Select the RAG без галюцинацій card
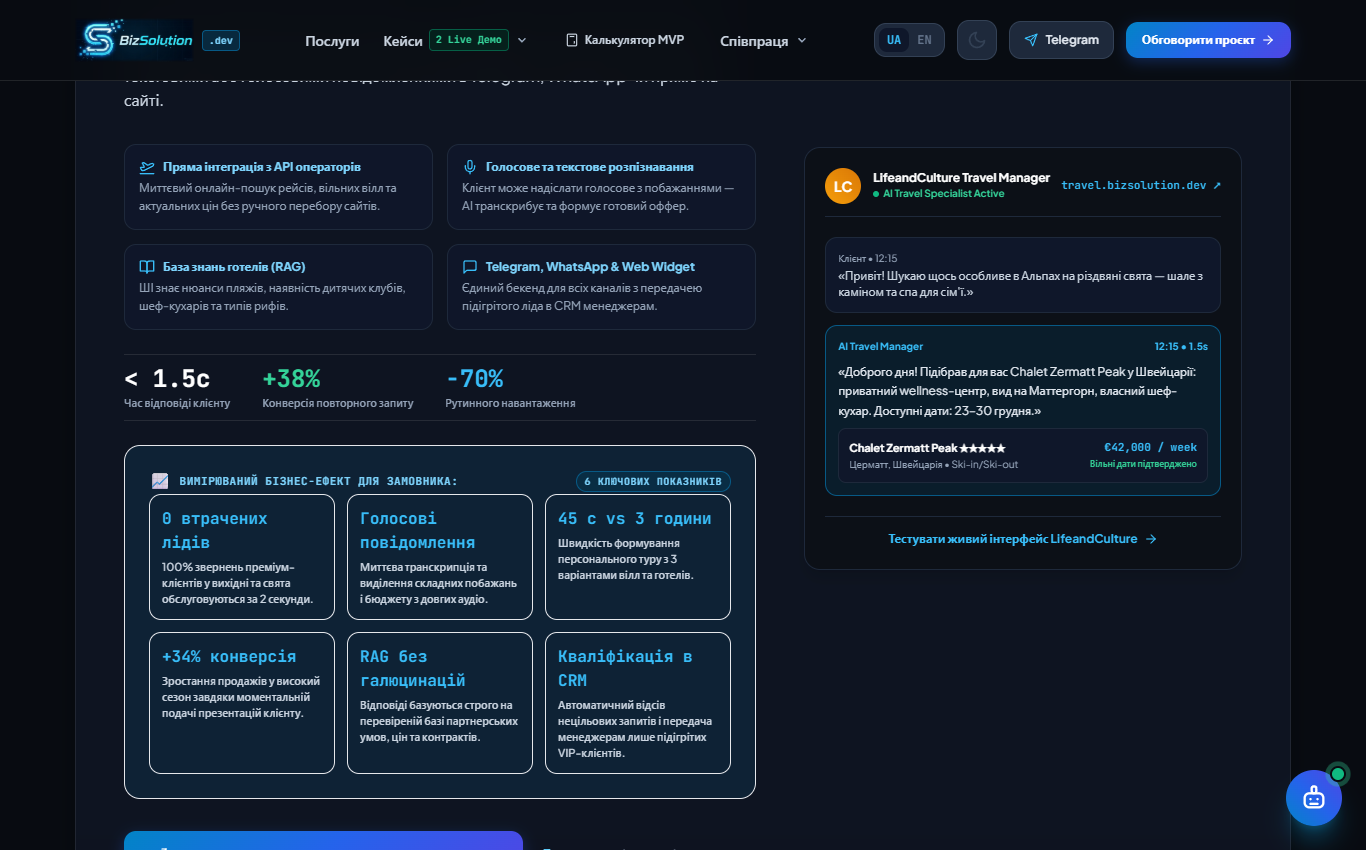Viewport: 1366px width, 850px height. (440, 703)
